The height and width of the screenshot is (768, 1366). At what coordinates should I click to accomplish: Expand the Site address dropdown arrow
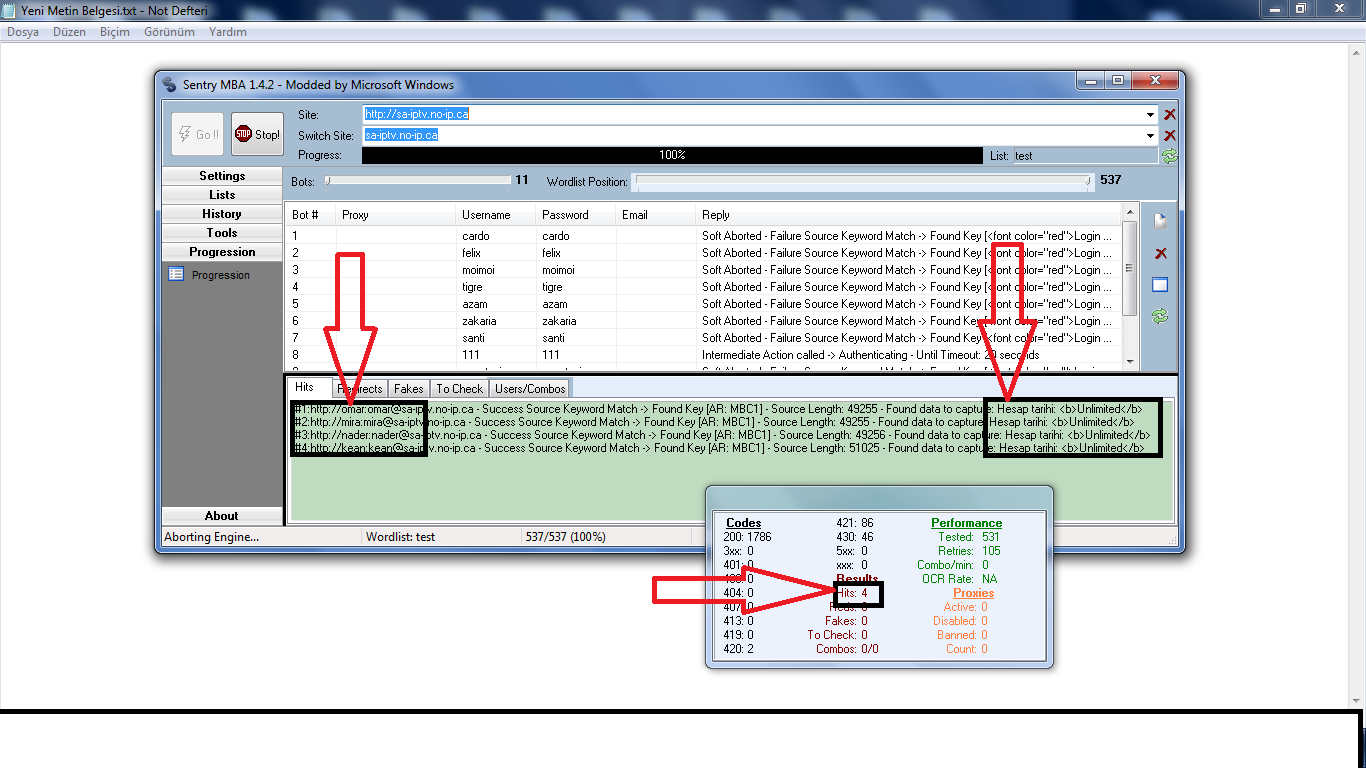point(1151,115)
